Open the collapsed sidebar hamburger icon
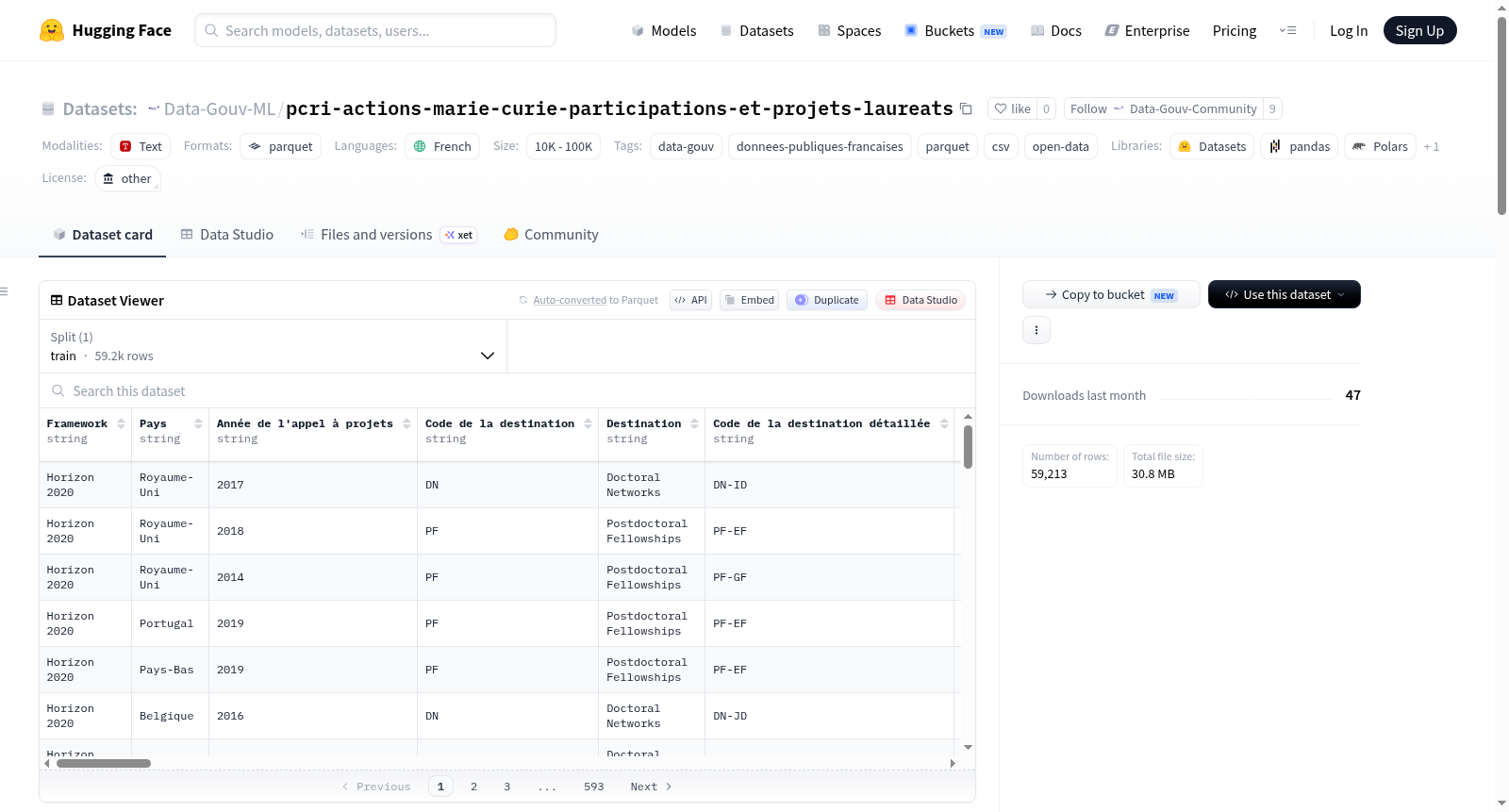Screen dimensions: 1509x812 click(5, 291)
